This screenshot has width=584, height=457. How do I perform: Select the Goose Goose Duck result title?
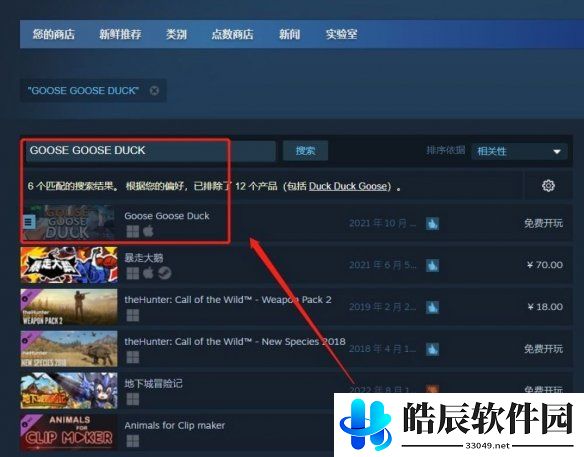[x=167, y=216]
